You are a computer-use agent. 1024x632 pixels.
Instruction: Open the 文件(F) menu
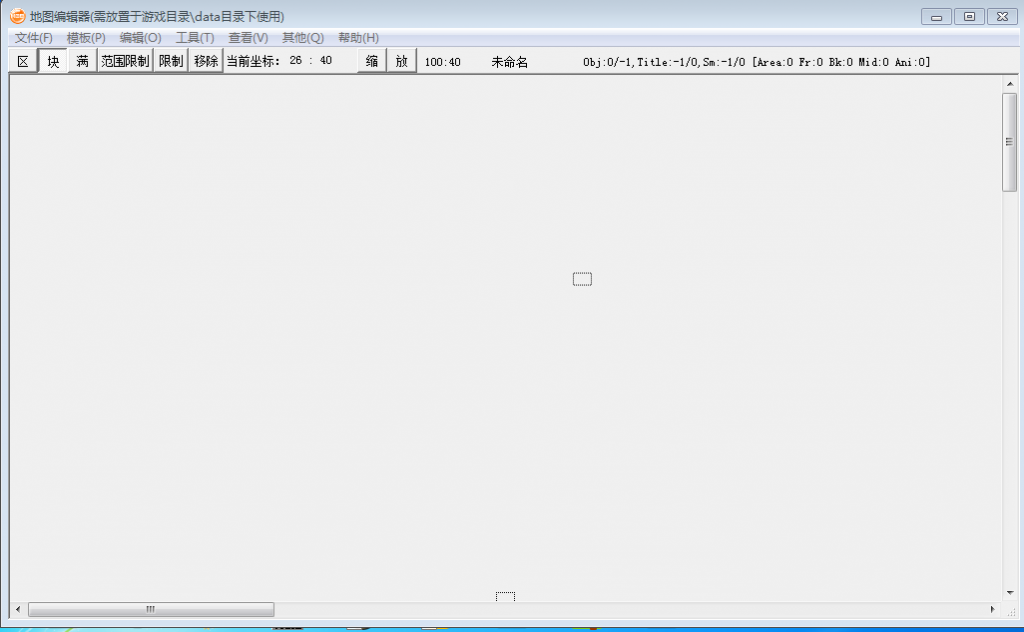(34, 38)
